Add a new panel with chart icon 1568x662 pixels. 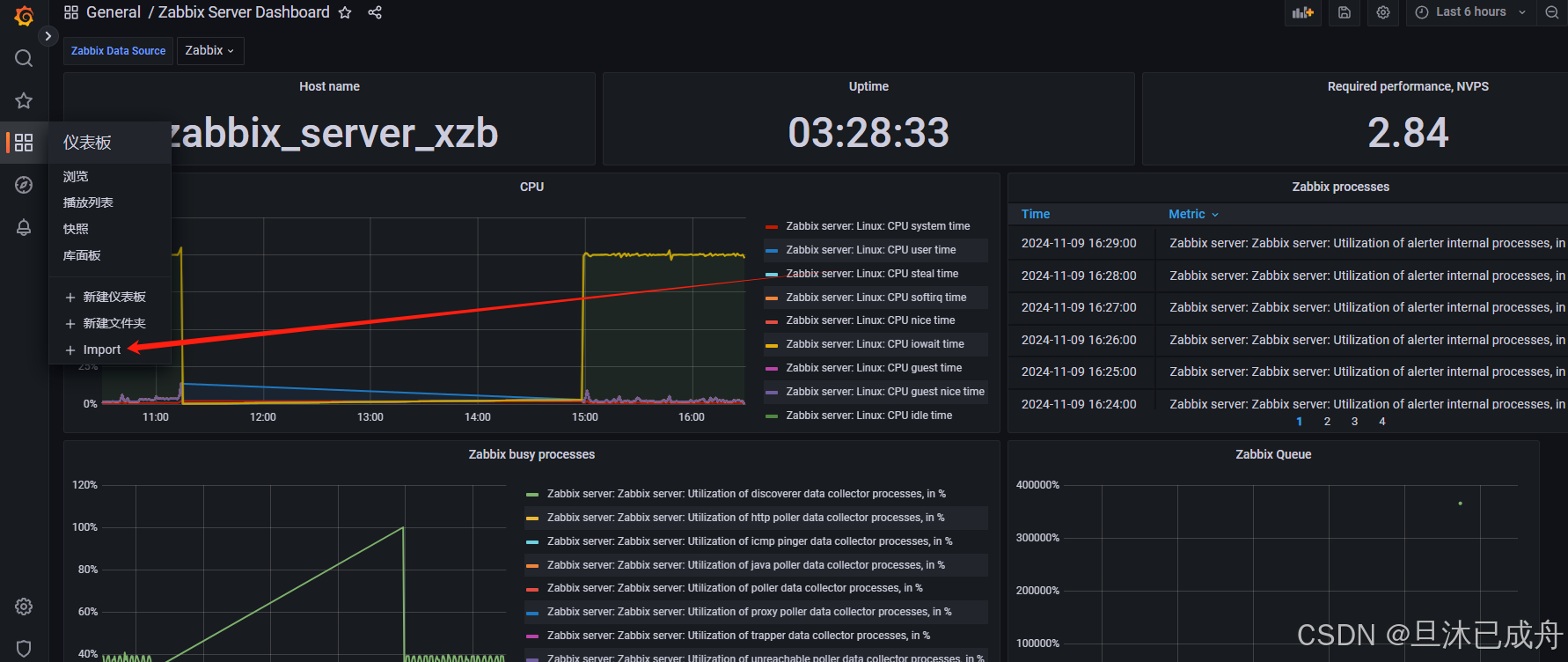coord(1302,12)
